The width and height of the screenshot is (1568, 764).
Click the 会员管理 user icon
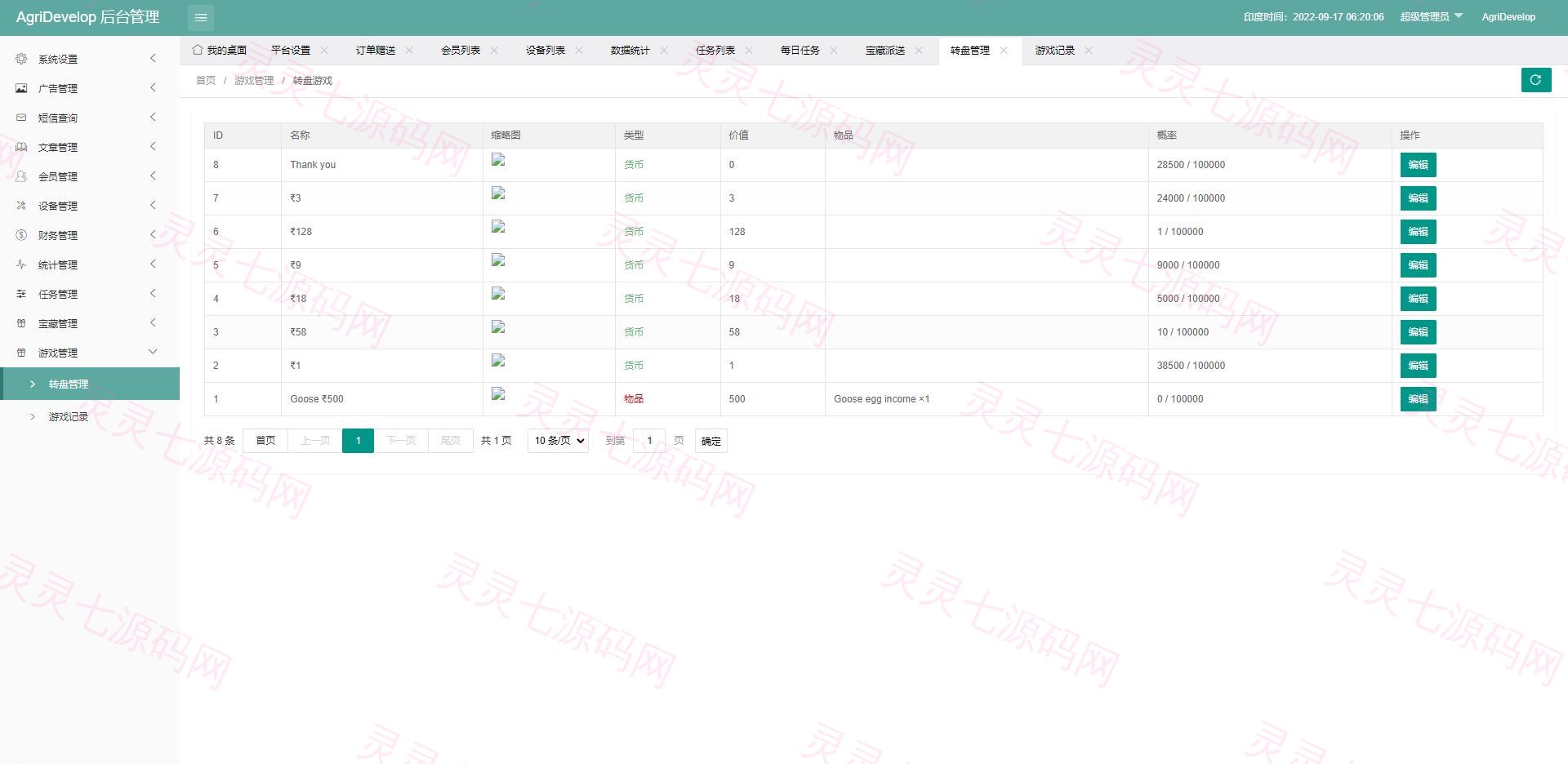pos(21,176)
